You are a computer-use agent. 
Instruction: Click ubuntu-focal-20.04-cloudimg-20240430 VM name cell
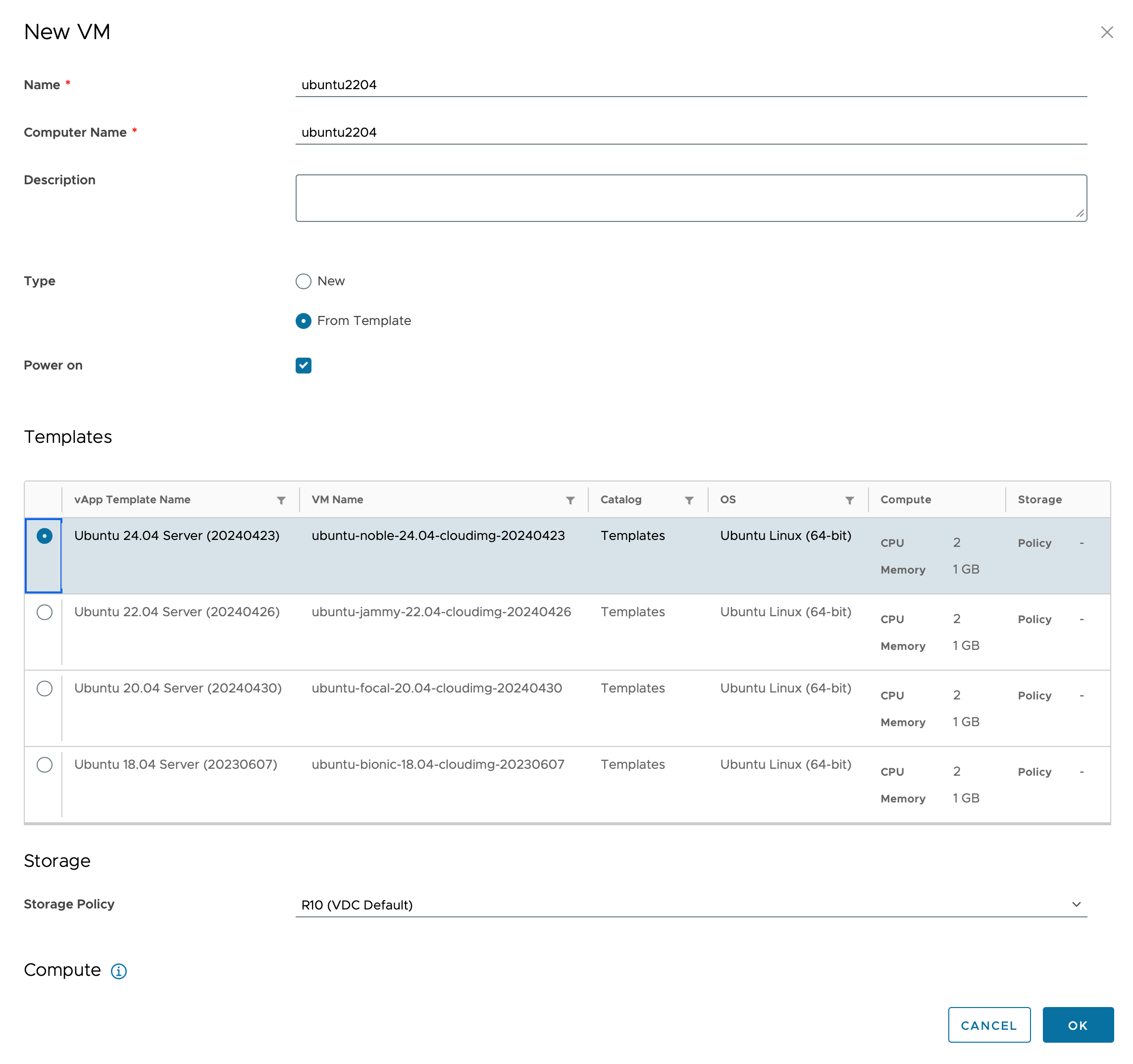click(x=437, y=688)
